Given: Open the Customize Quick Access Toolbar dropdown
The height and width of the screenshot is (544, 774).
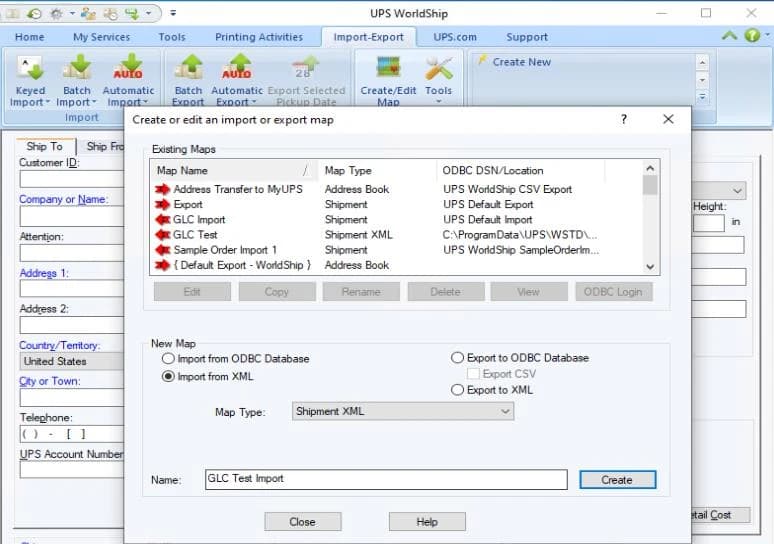Looking at the screenshot, I should (173, 13).
